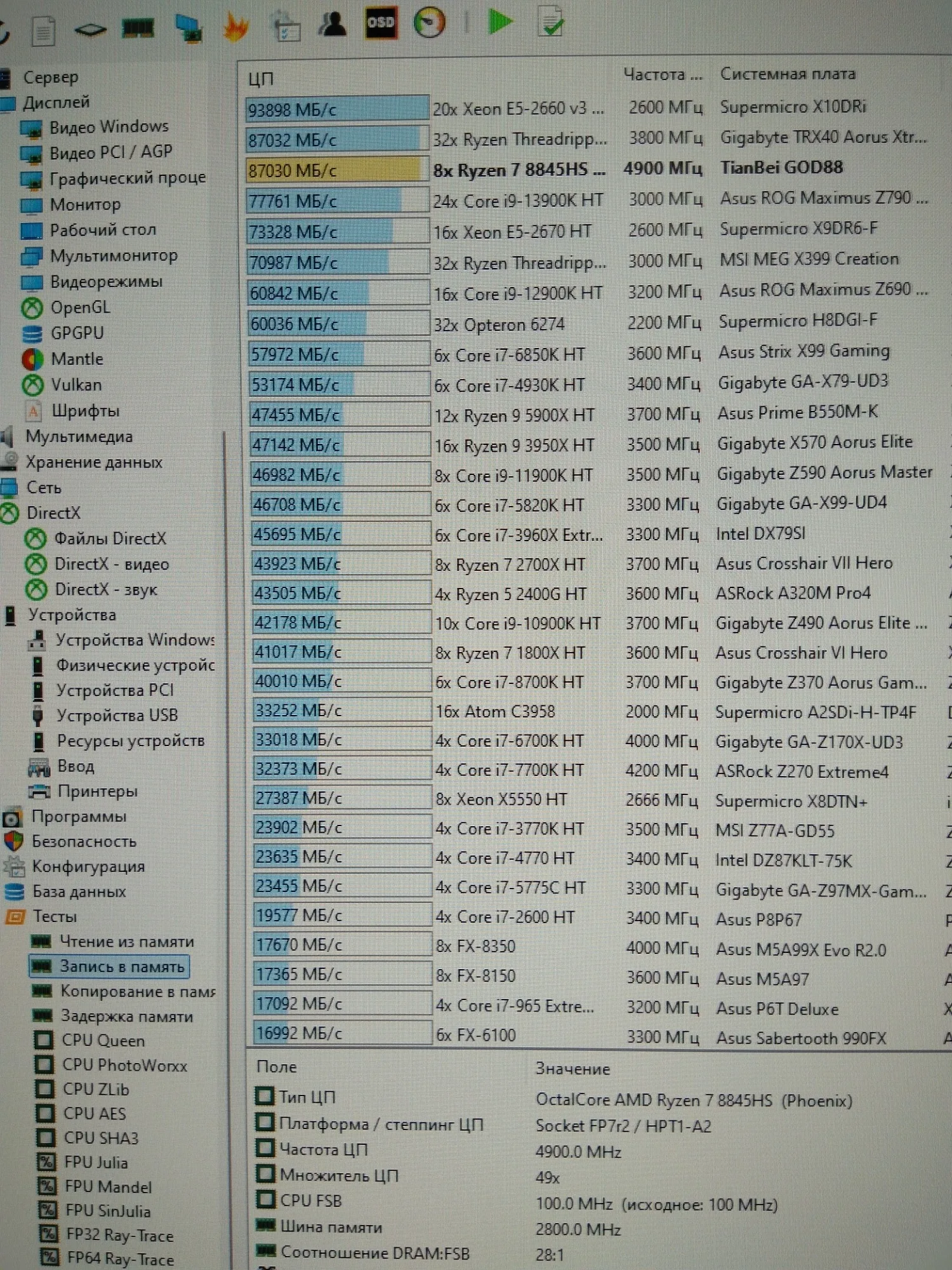
Task: Click the network card toolbar icon
Action: (188, 28)
